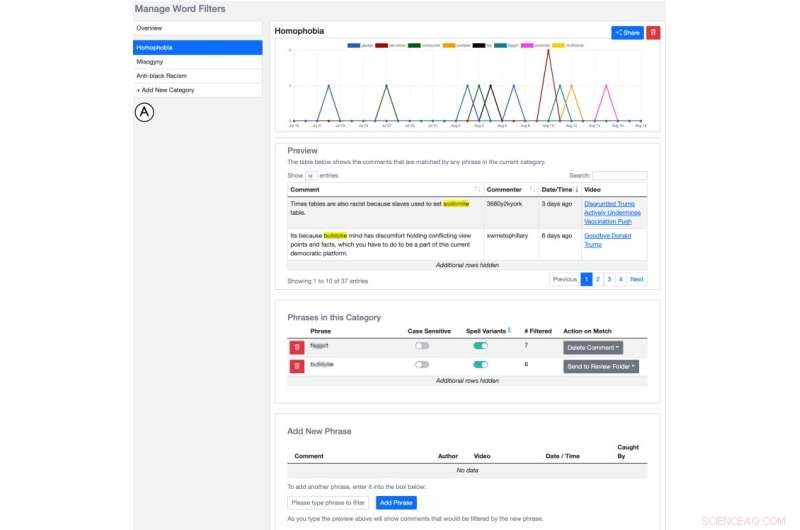Image resolution: width=800 pixels, height=530 pixels.
Task: Click the 'Caught By' column header
Action: coord(628,452)
